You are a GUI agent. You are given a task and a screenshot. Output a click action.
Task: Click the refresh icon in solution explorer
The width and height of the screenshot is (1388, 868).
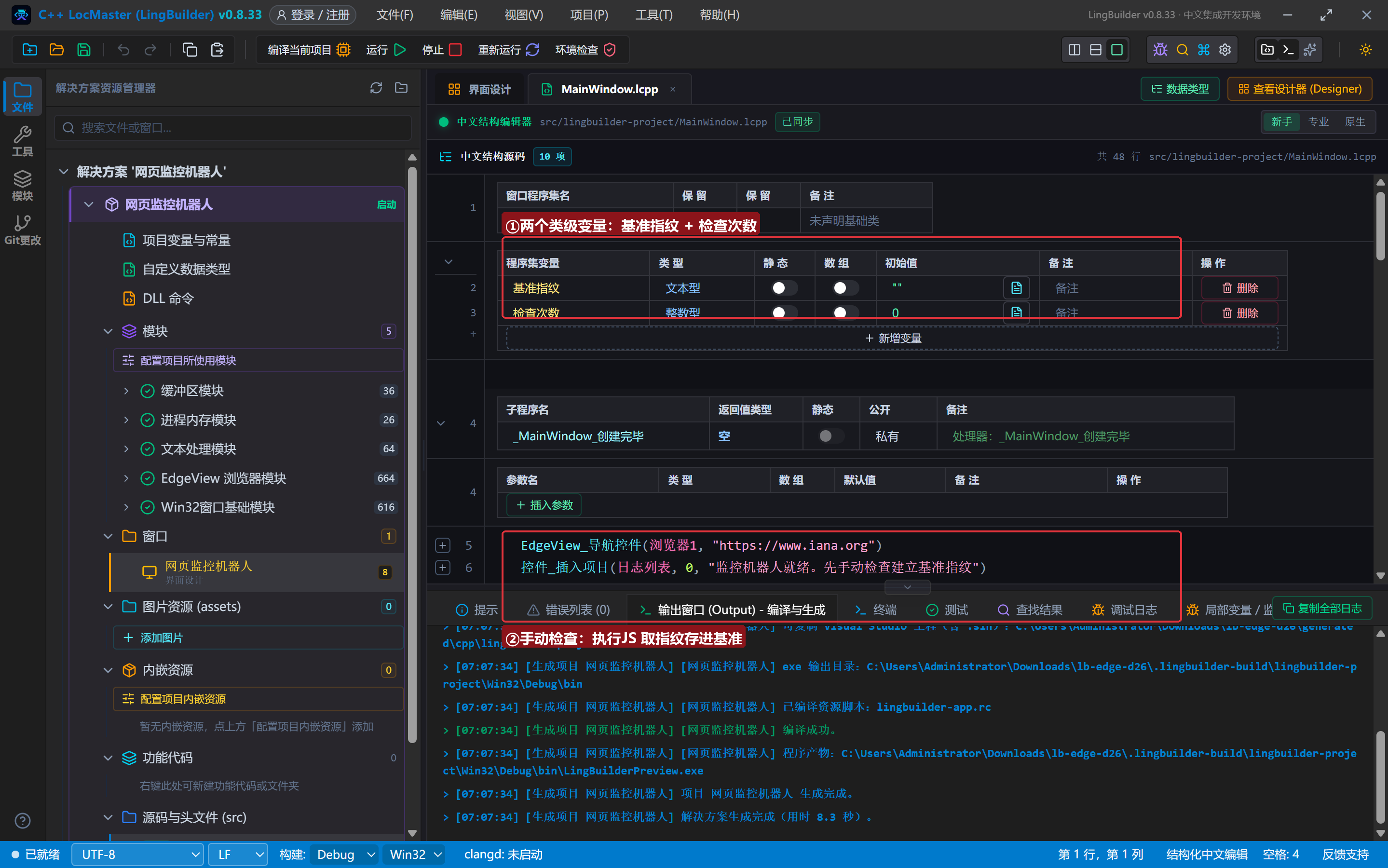(376, 88)
